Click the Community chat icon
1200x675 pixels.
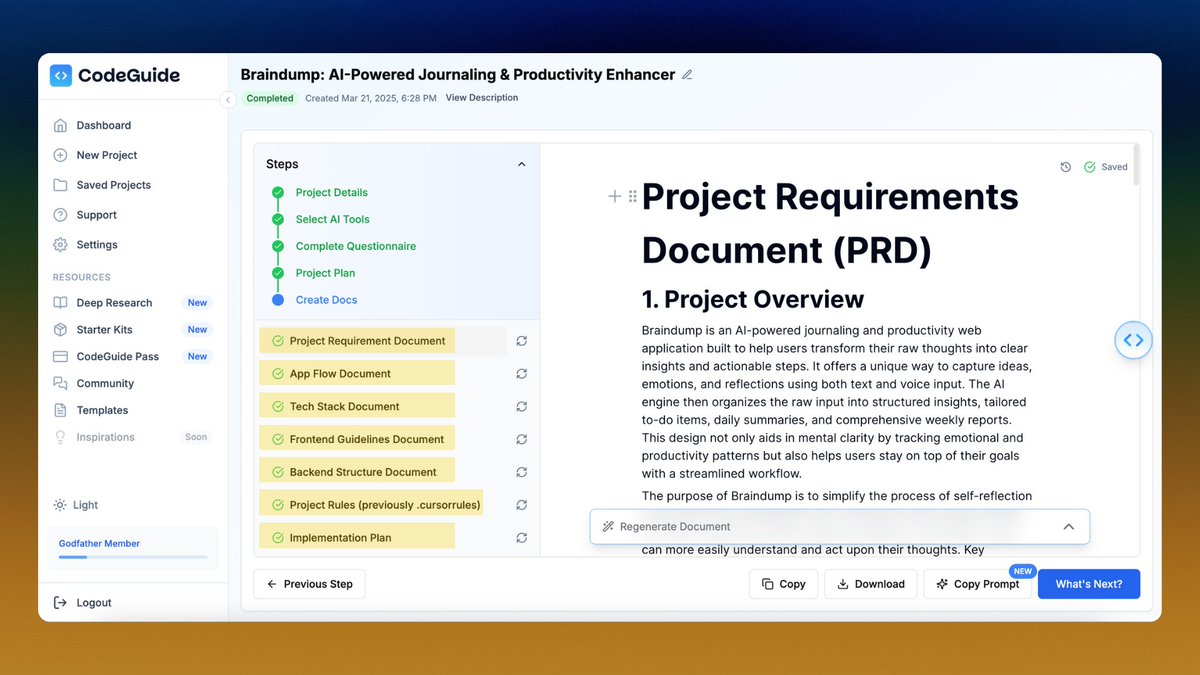click(60, 384)
